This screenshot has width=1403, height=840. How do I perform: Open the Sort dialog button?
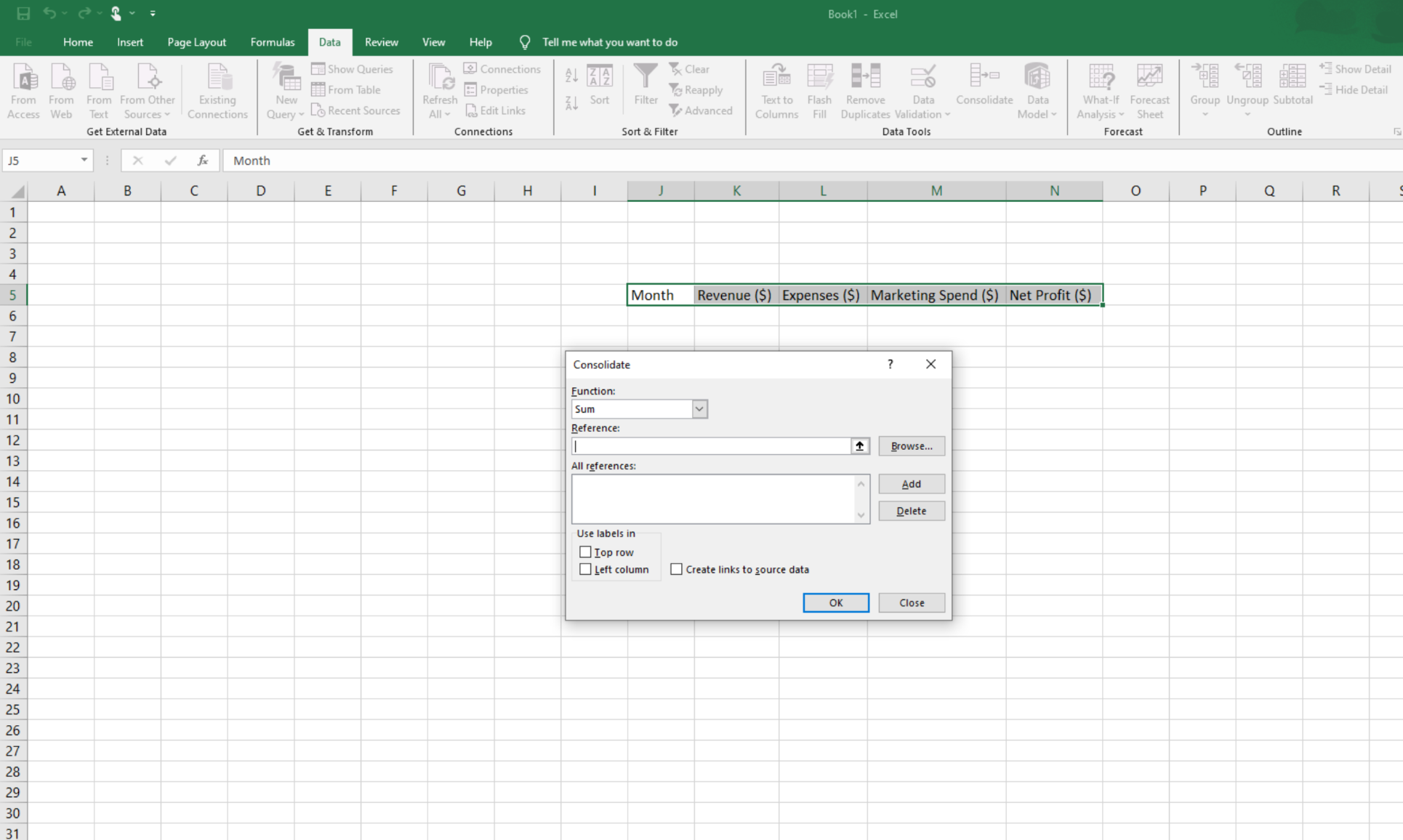[600, 86]
